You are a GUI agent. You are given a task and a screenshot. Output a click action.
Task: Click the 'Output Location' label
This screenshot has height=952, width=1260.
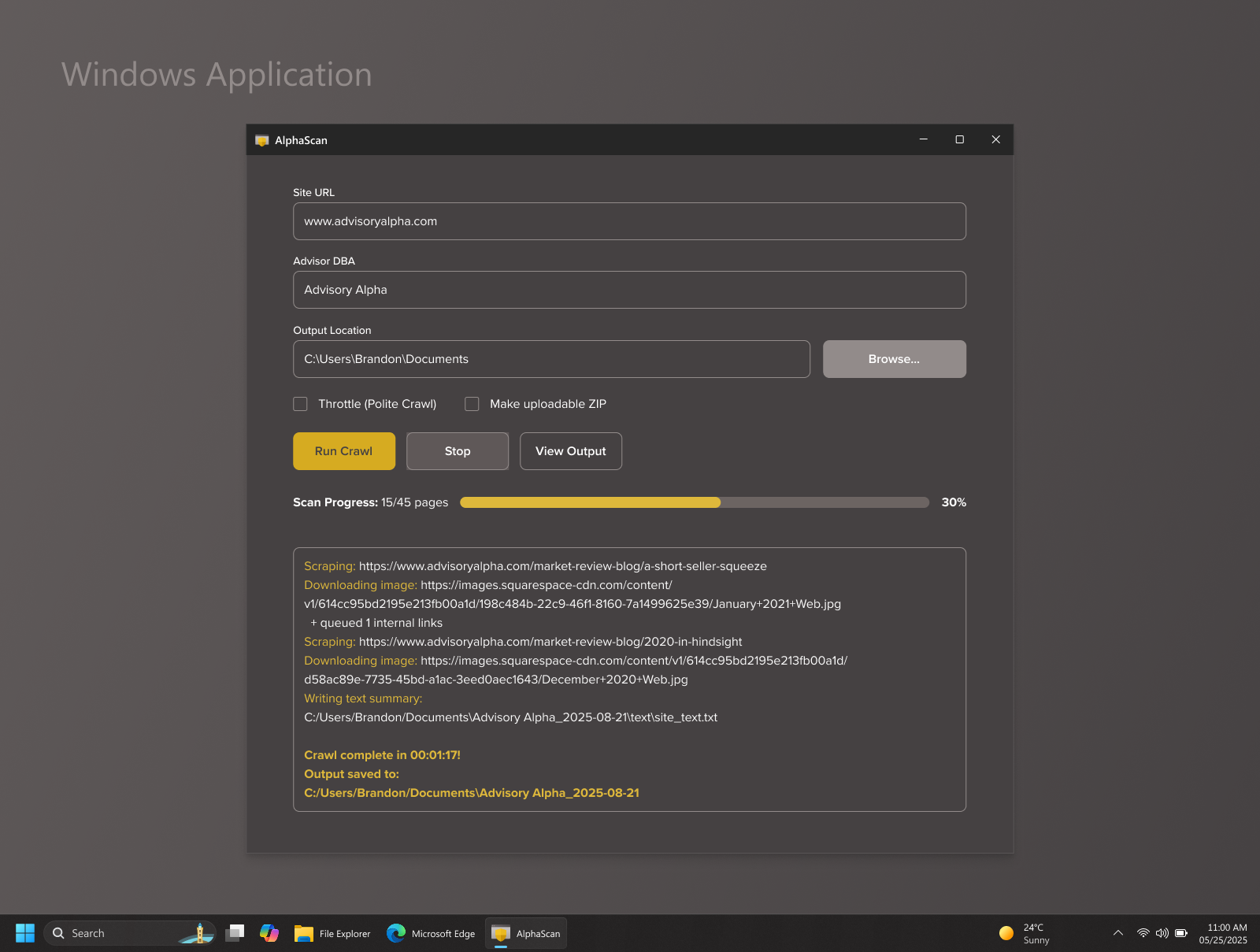click(x=332, y=330)
